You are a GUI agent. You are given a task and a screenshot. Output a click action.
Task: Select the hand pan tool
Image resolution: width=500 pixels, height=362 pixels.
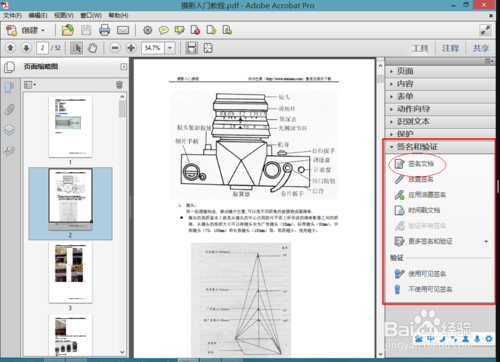92,48
